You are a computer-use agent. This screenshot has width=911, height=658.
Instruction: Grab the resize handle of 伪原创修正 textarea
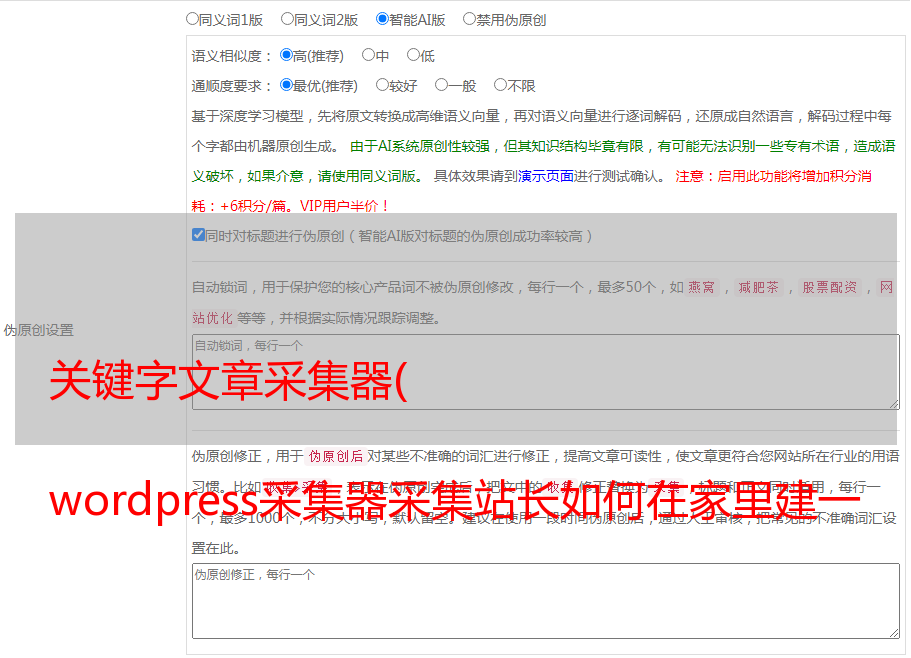[x=894, y=633]
